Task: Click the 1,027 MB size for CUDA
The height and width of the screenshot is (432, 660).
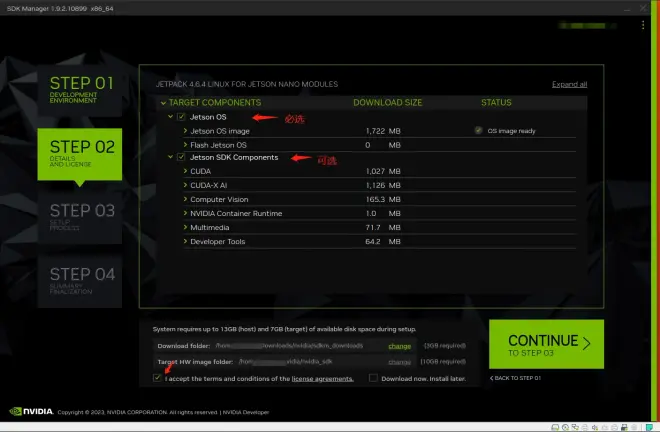Action: [383, 171]
